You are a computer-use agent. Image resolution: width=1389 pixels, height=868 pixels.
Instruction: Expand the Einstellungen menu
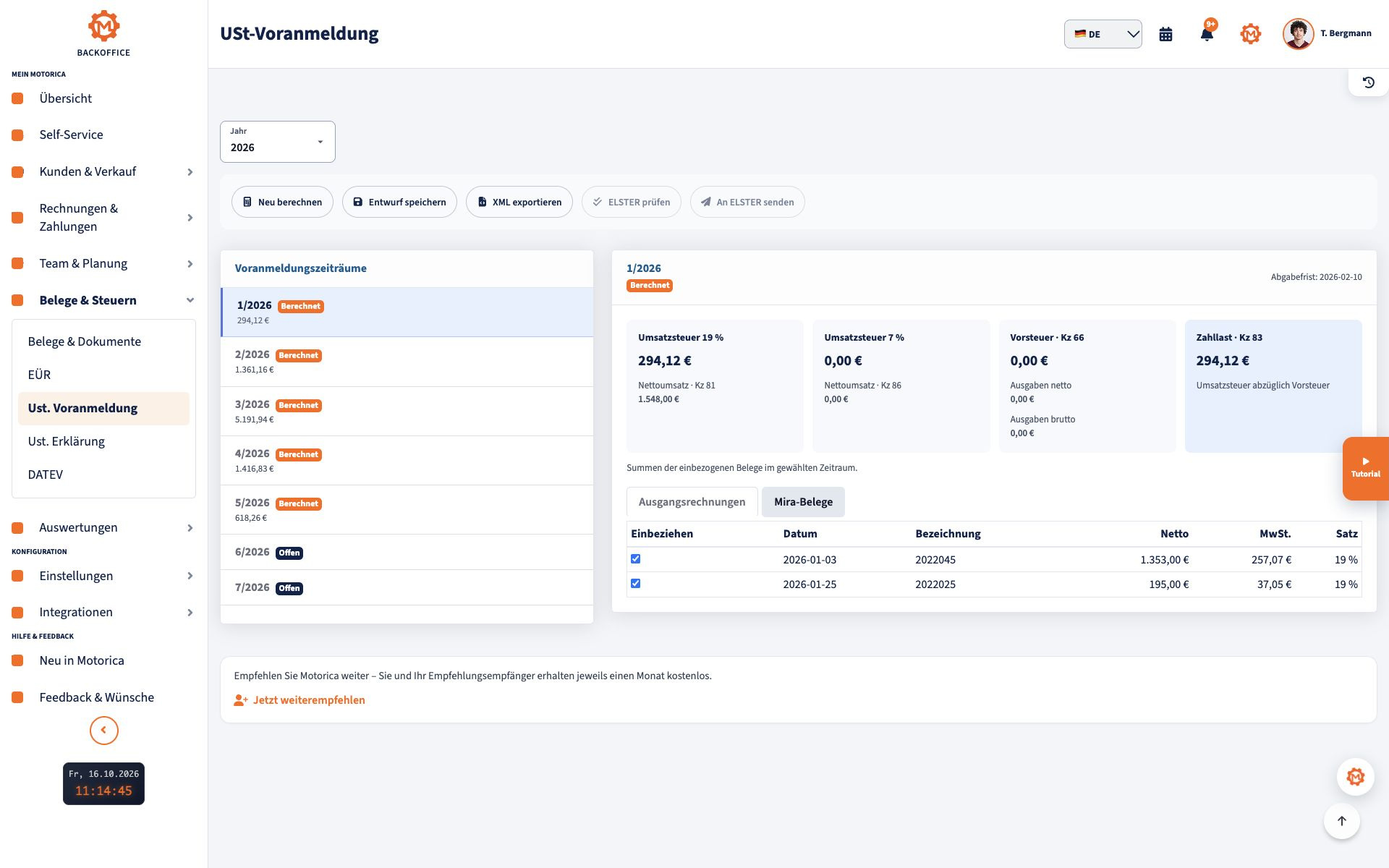[103, 576]
